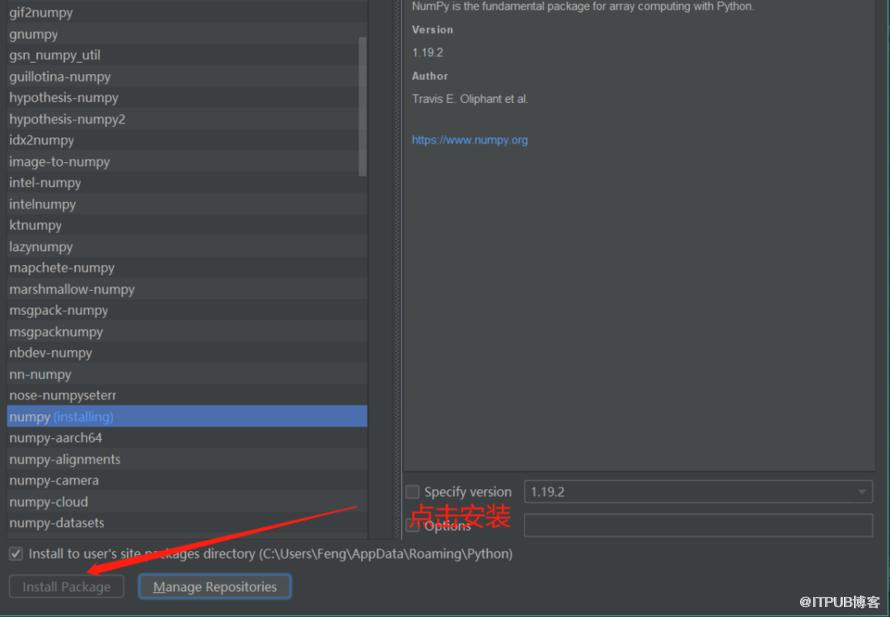Click the package list scrollbar
Screen dimensions: 890x617
click(x=362, y=107)
